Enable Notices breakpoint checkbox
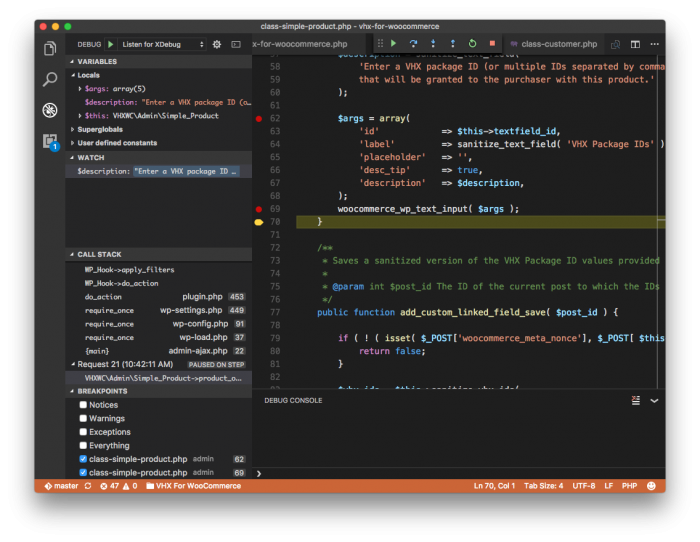Viewport: 700px width, 542px height. pos(83,404)
